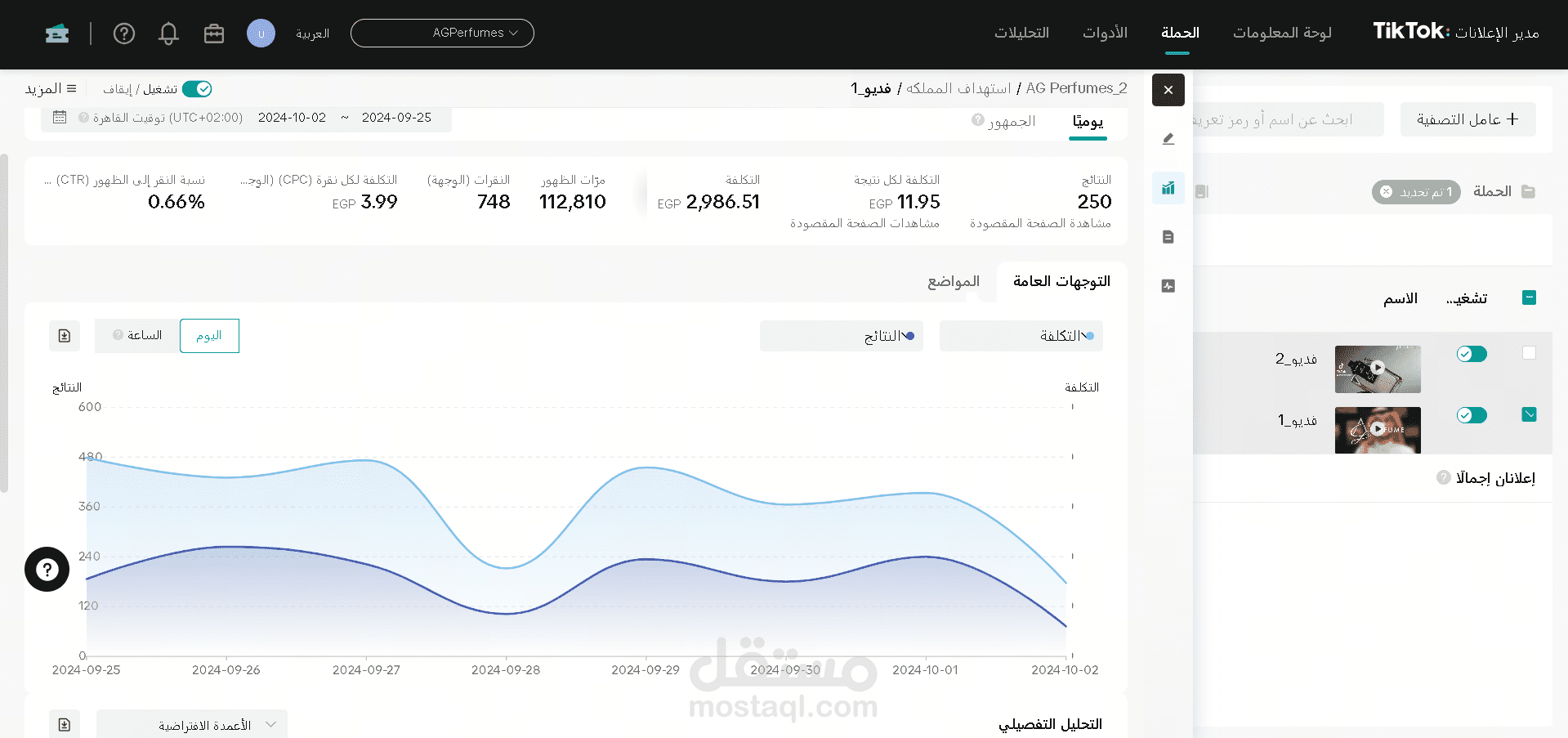Click the الاسم column header
The height and width of the screenshot is (738, 1568).
point(1400,299)
